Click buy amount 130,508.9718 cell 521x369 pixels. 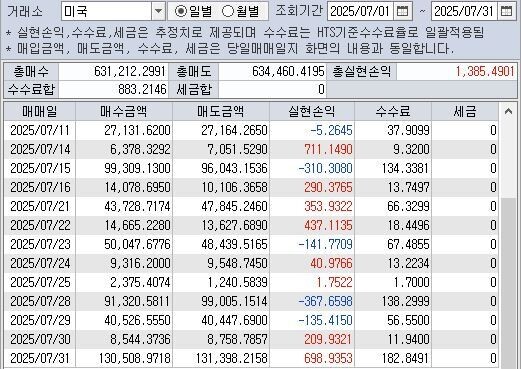point(124,358)
